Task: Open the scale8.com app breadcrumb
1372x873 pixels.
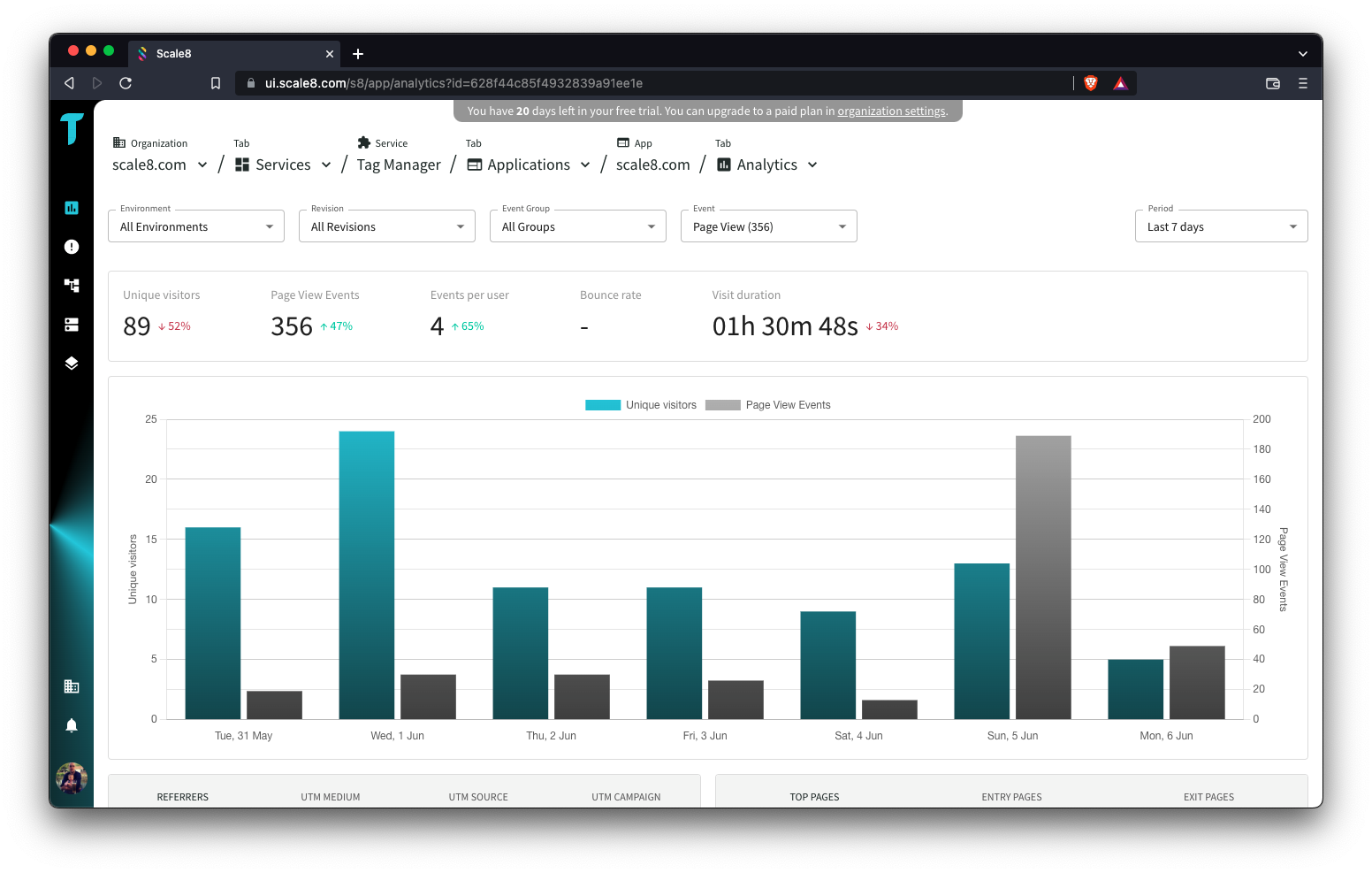Action: click(652, 165)
